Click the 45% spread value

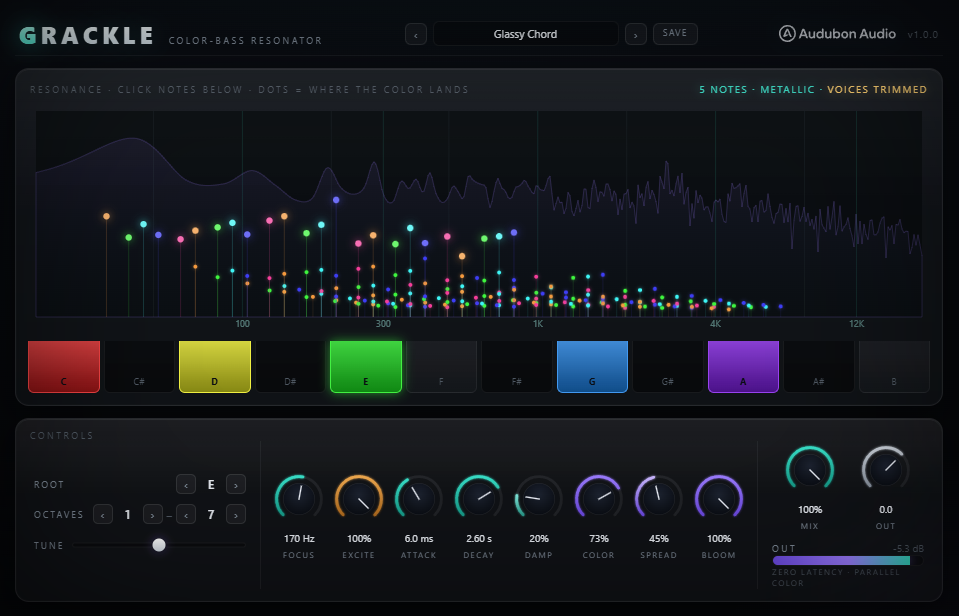pyautogui.click(x=659, y=539)
